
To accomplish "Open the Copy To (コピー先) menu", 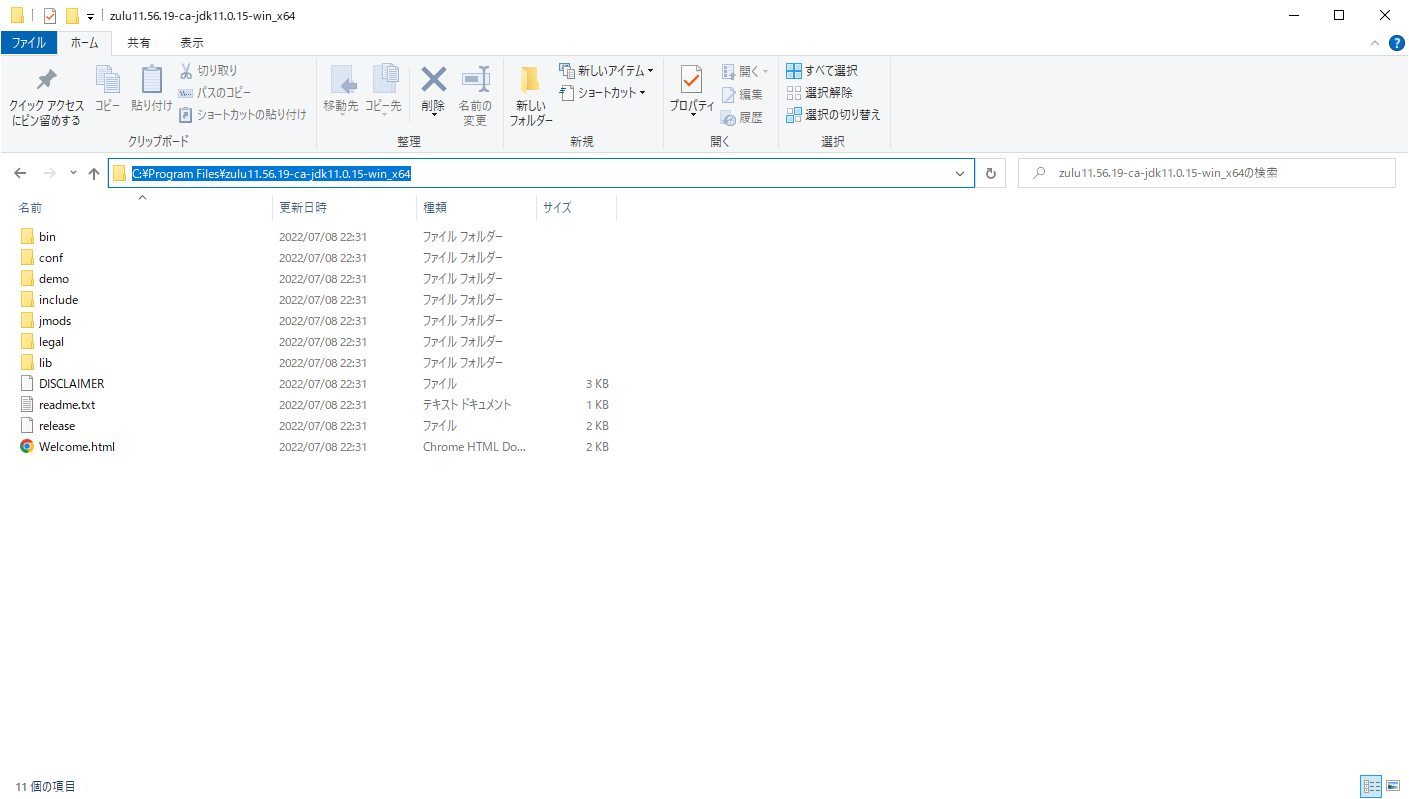I will point(383,92).
